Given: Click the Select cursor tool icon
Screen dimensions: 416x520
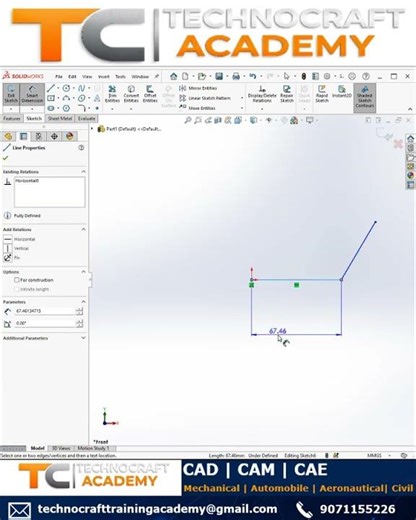Looking at the screenshot, I should (286, 76).
